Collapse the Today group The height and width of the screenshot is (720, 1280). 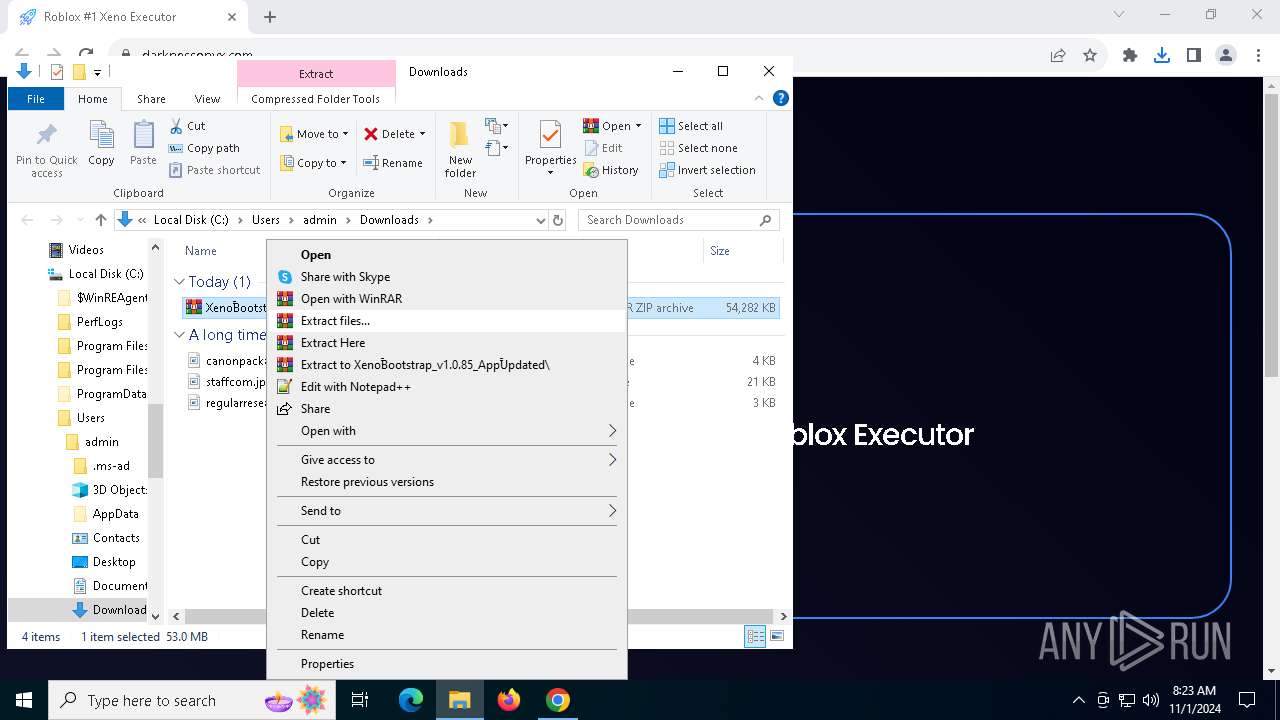coord(180,282)
